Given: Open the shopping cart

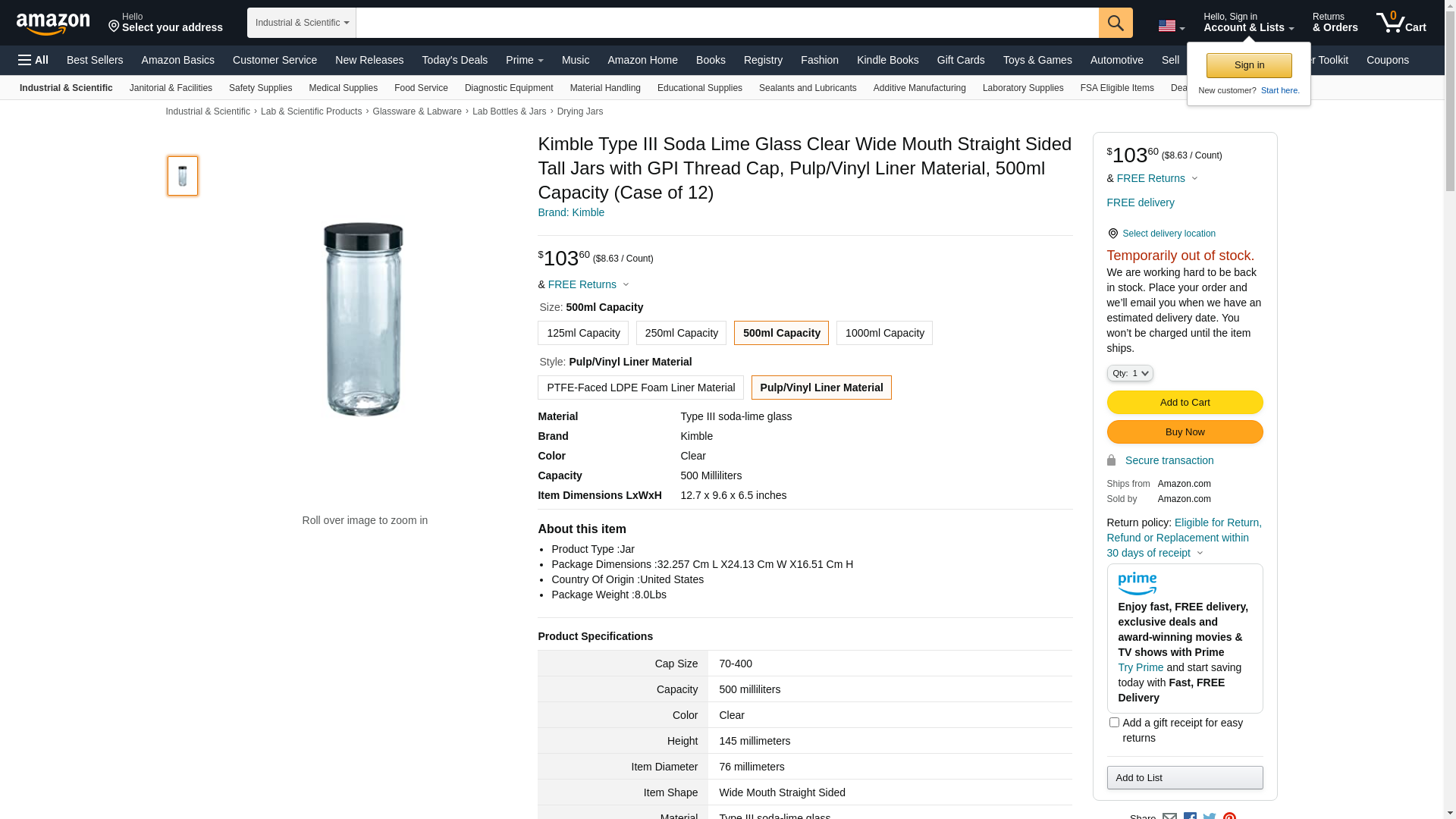Looking at the screenshot, I should [x=1401, y=23].
